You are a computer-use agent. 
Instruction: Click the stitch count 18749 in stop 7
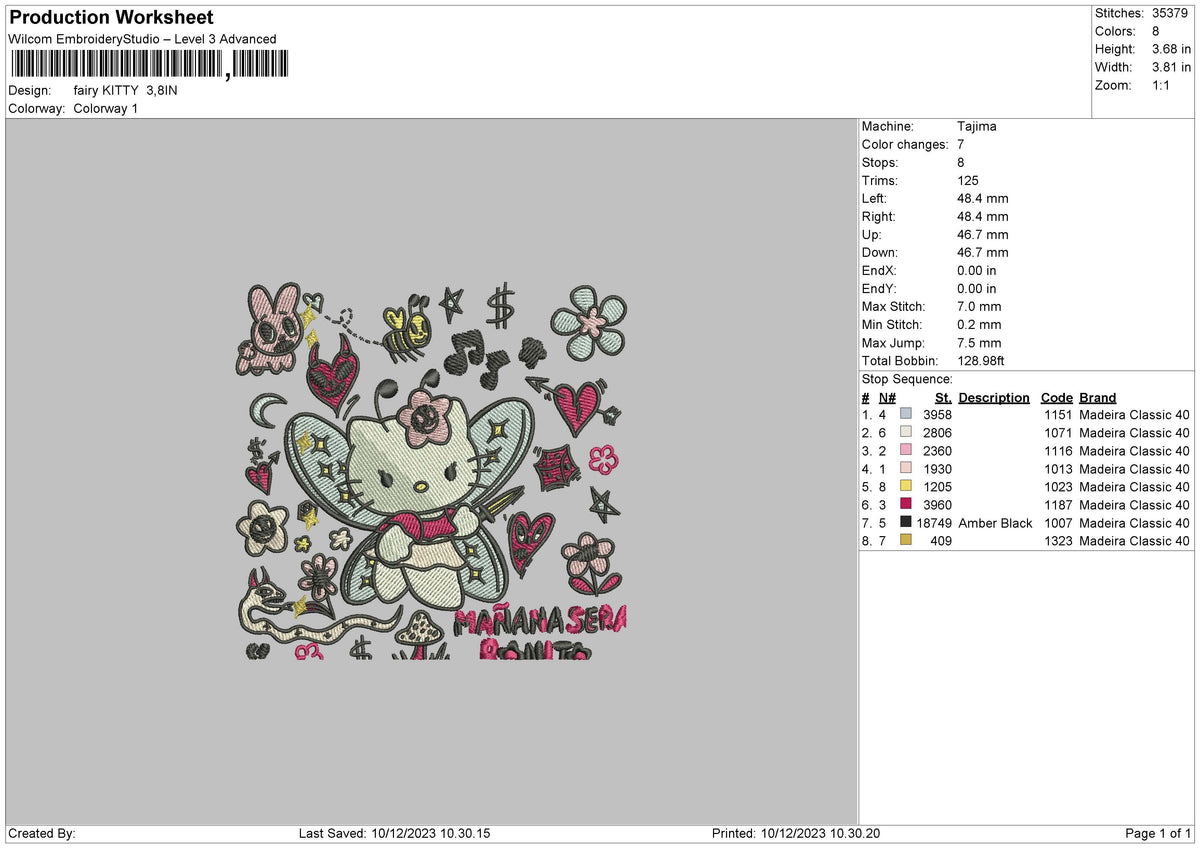tap(935, 523)
